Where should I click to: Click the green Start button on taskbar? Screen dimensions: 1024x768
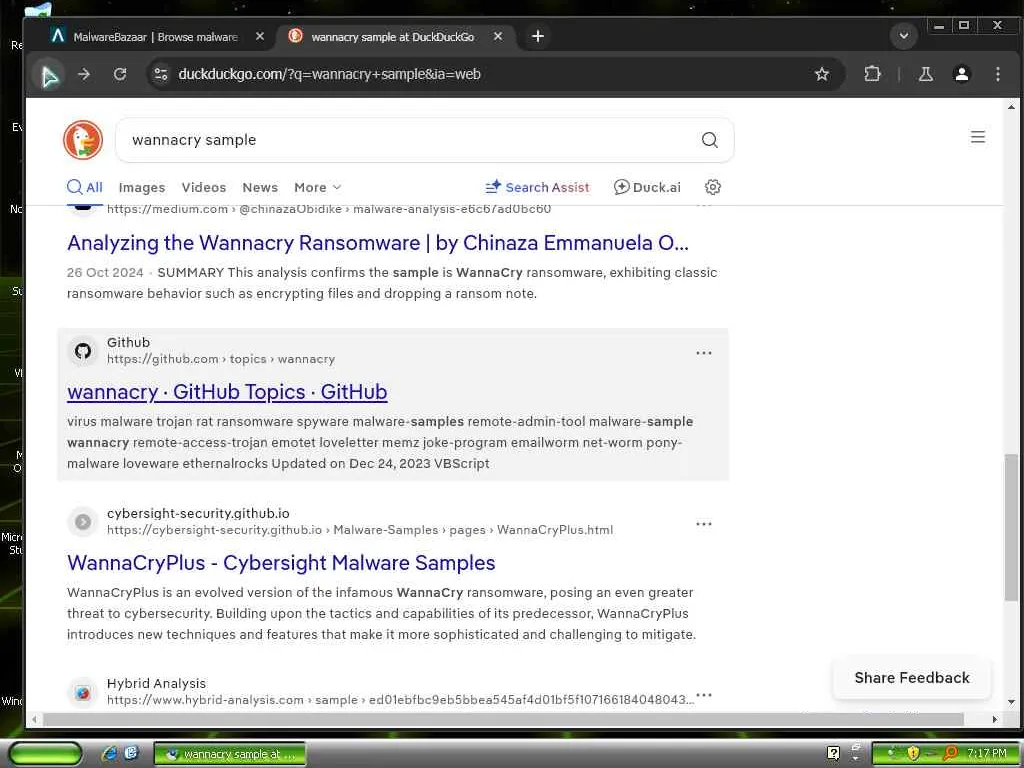46,754
